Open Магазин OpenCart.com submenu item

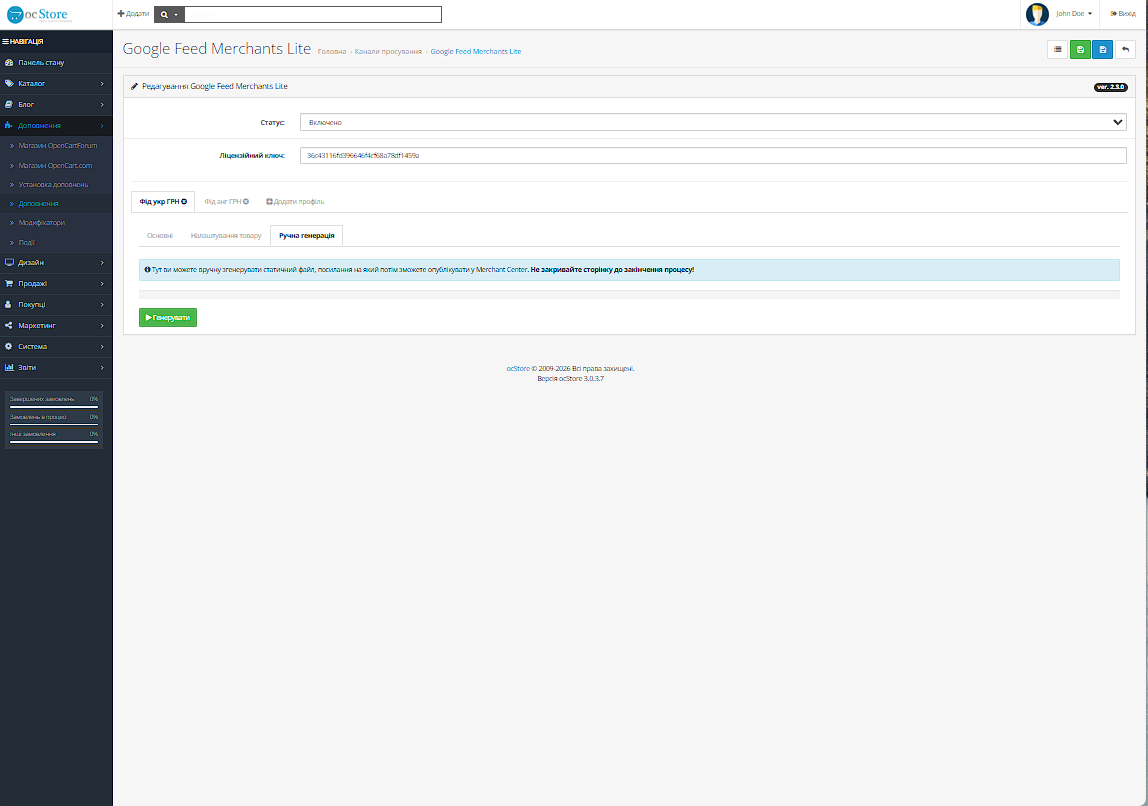(x=55, y=165)
